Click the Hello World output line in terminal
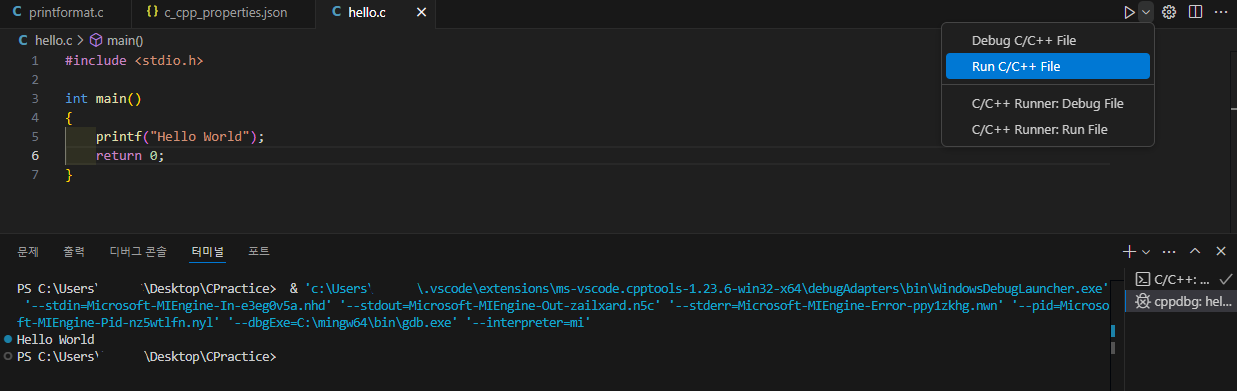 (55, 340)
